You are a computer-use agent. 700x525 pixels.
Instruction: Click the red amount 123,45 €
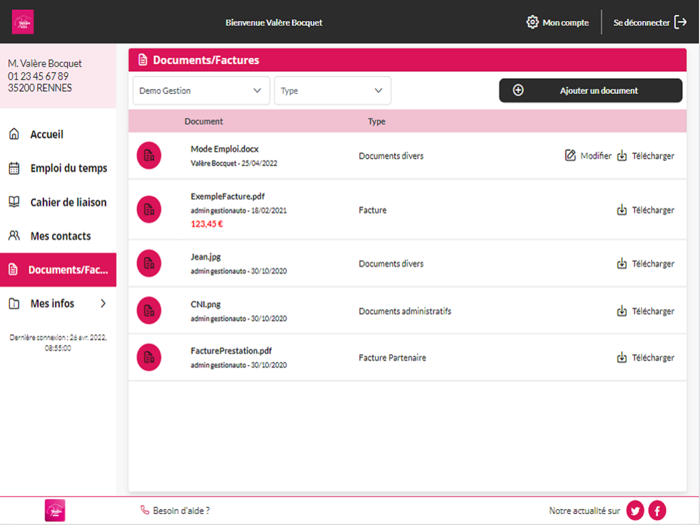coord(207,224)
